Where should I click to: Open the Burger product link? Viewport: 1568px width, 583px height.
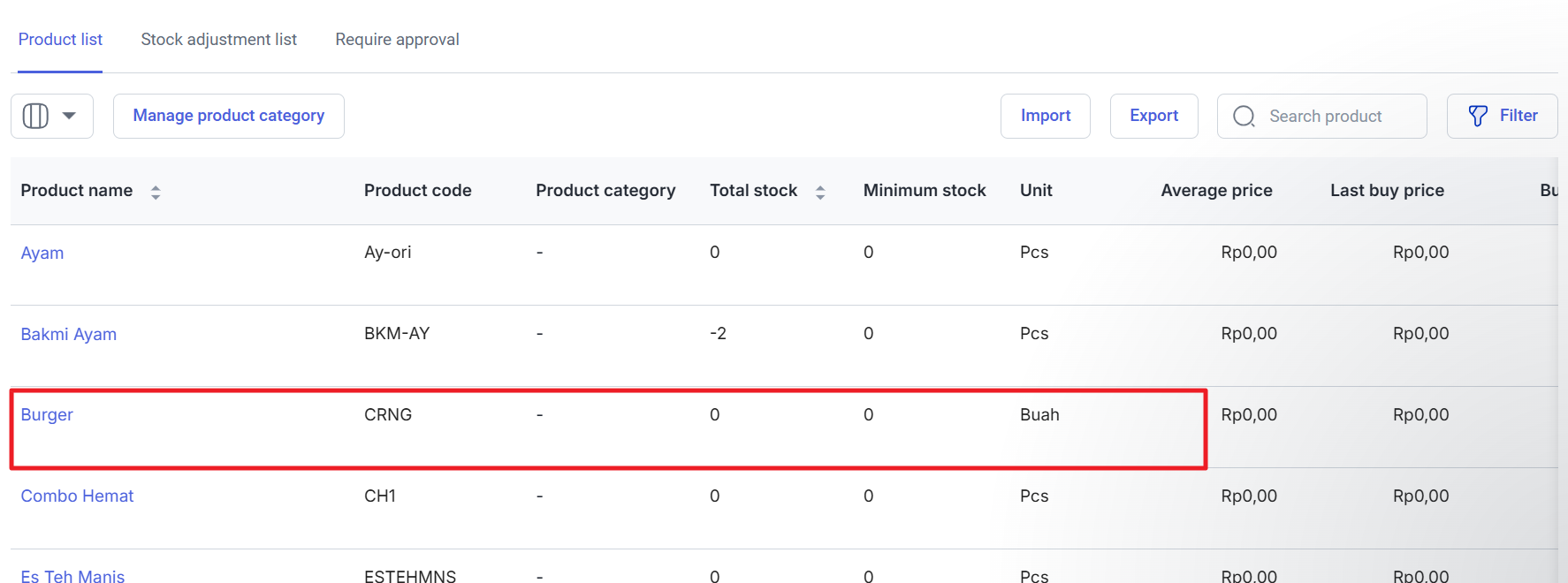47,414
